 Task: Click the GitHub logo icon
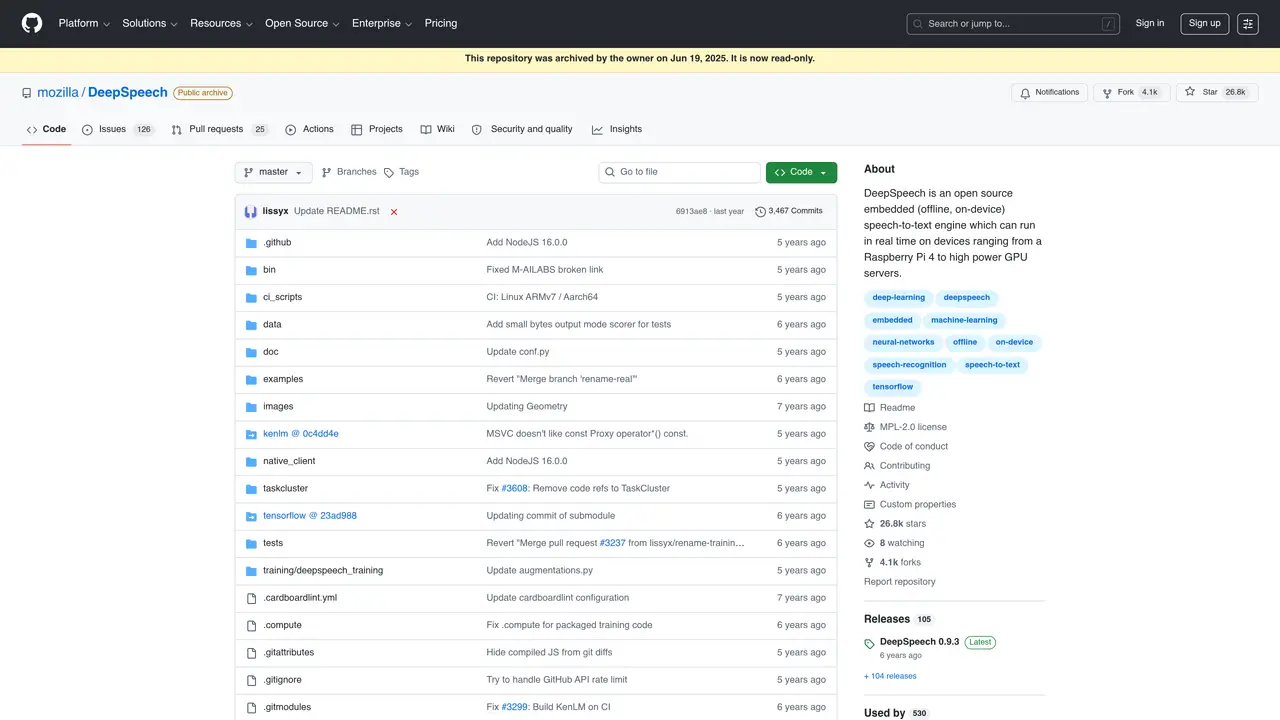[x=32, y=23]
